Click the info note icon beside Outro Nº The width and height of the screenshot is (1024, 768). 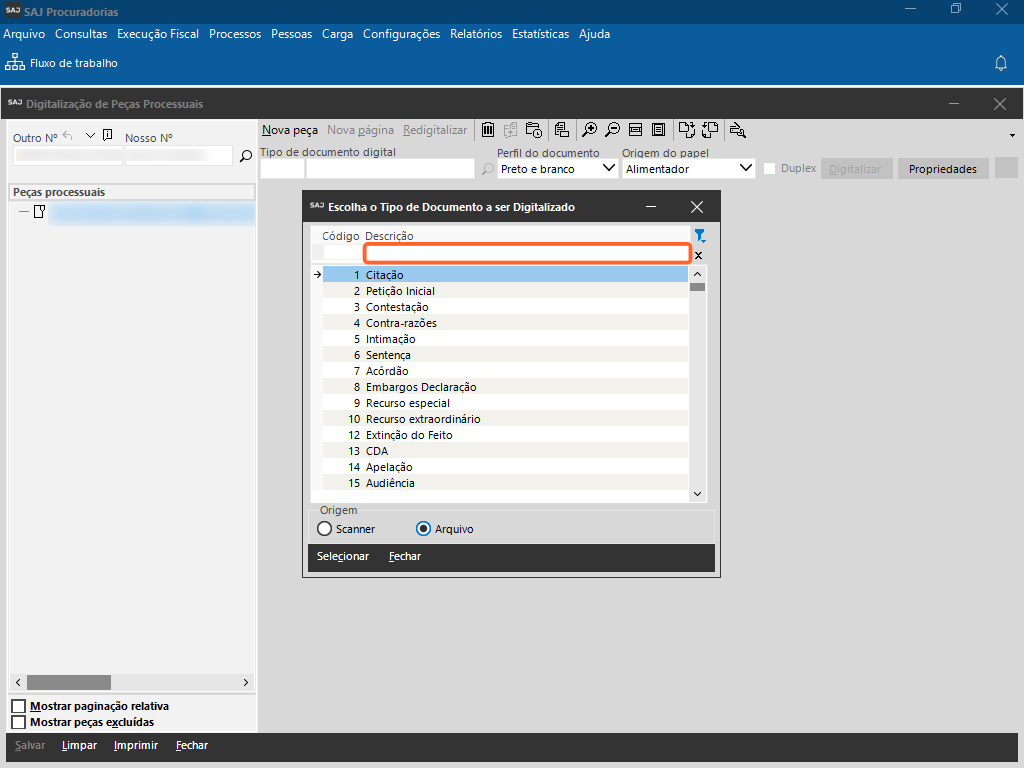tap(108, 136)
